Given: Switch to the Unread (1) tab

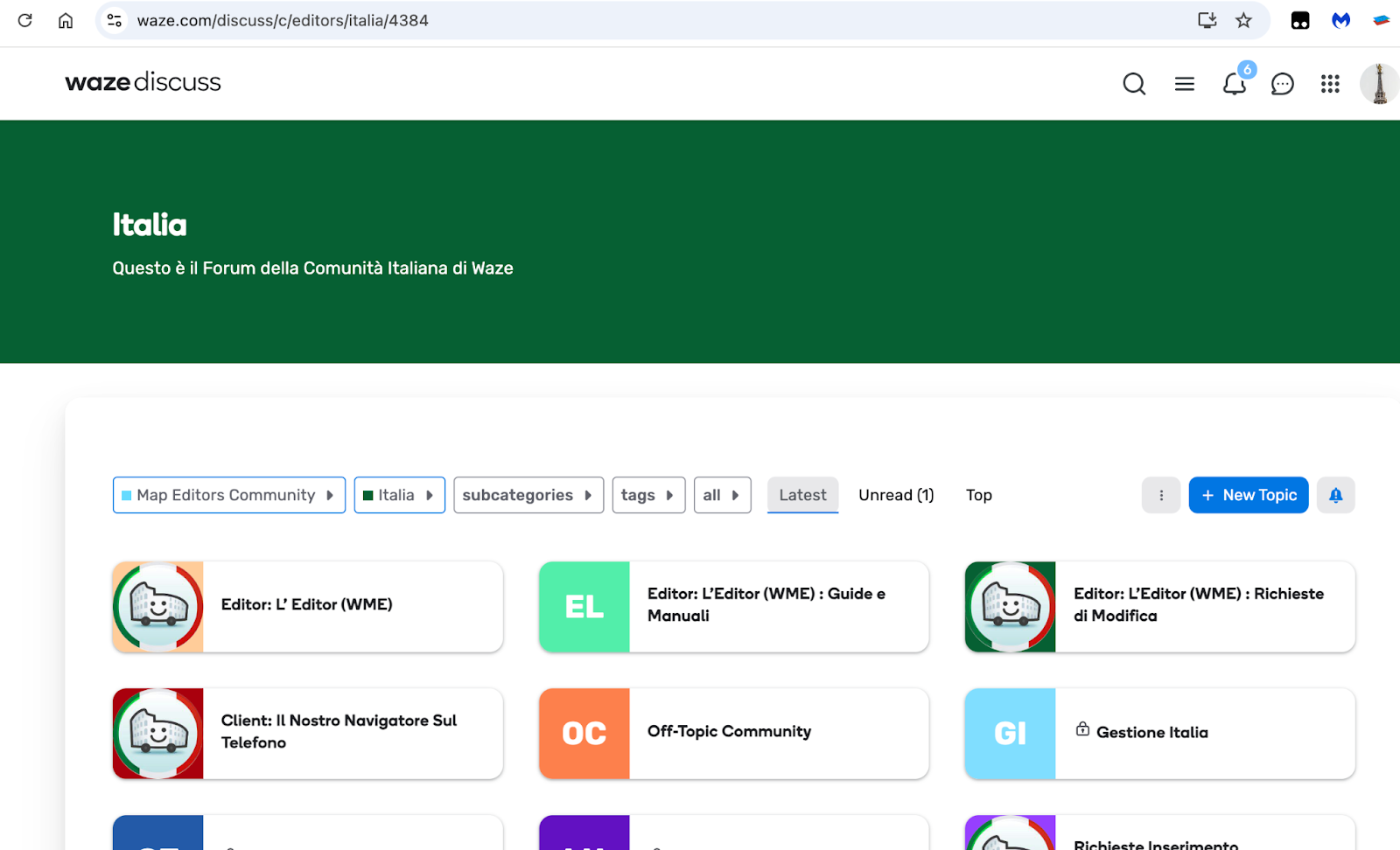Looking at the screenshot, I should pos(896,495).
